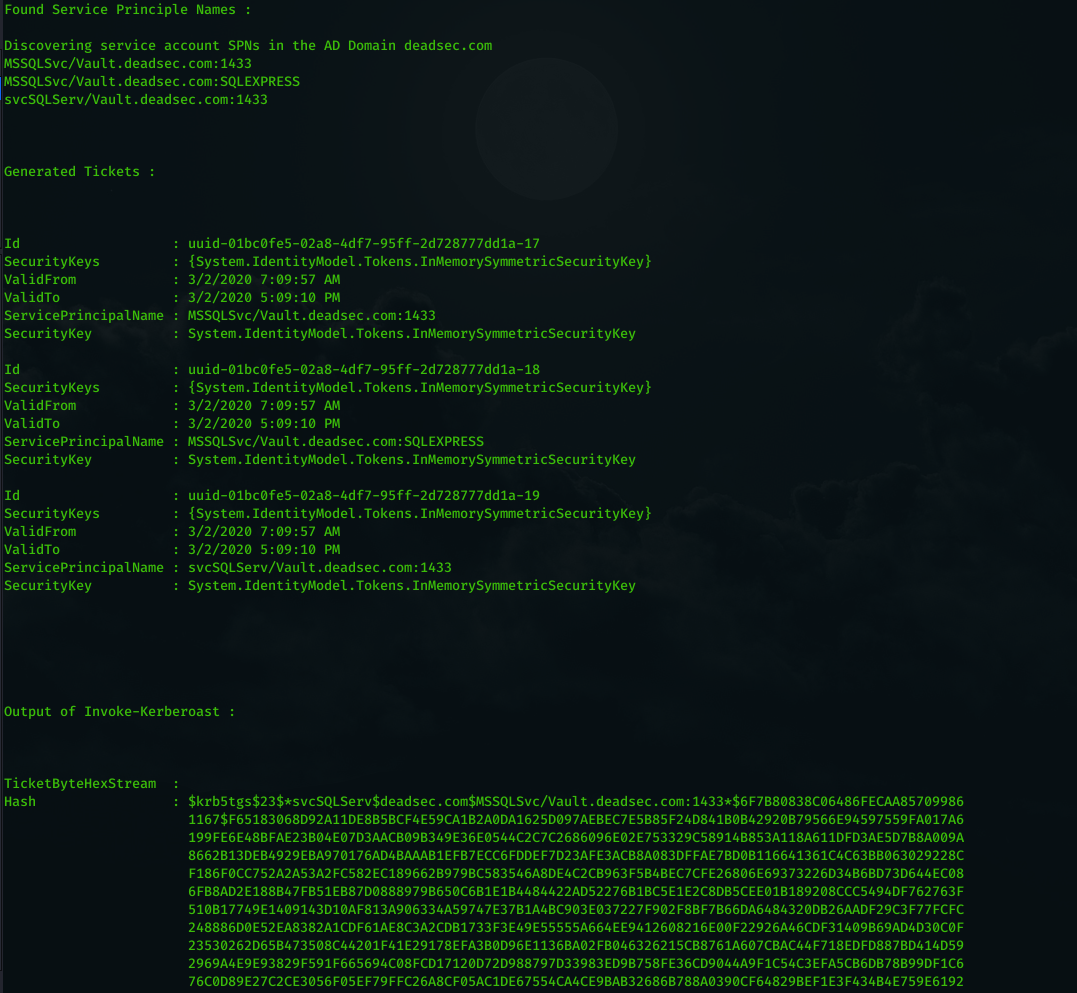Screen dimensions: 1077x993
Task: Click the SecurityKey value of ticket dd1a-18
Action: pos(412,459)
